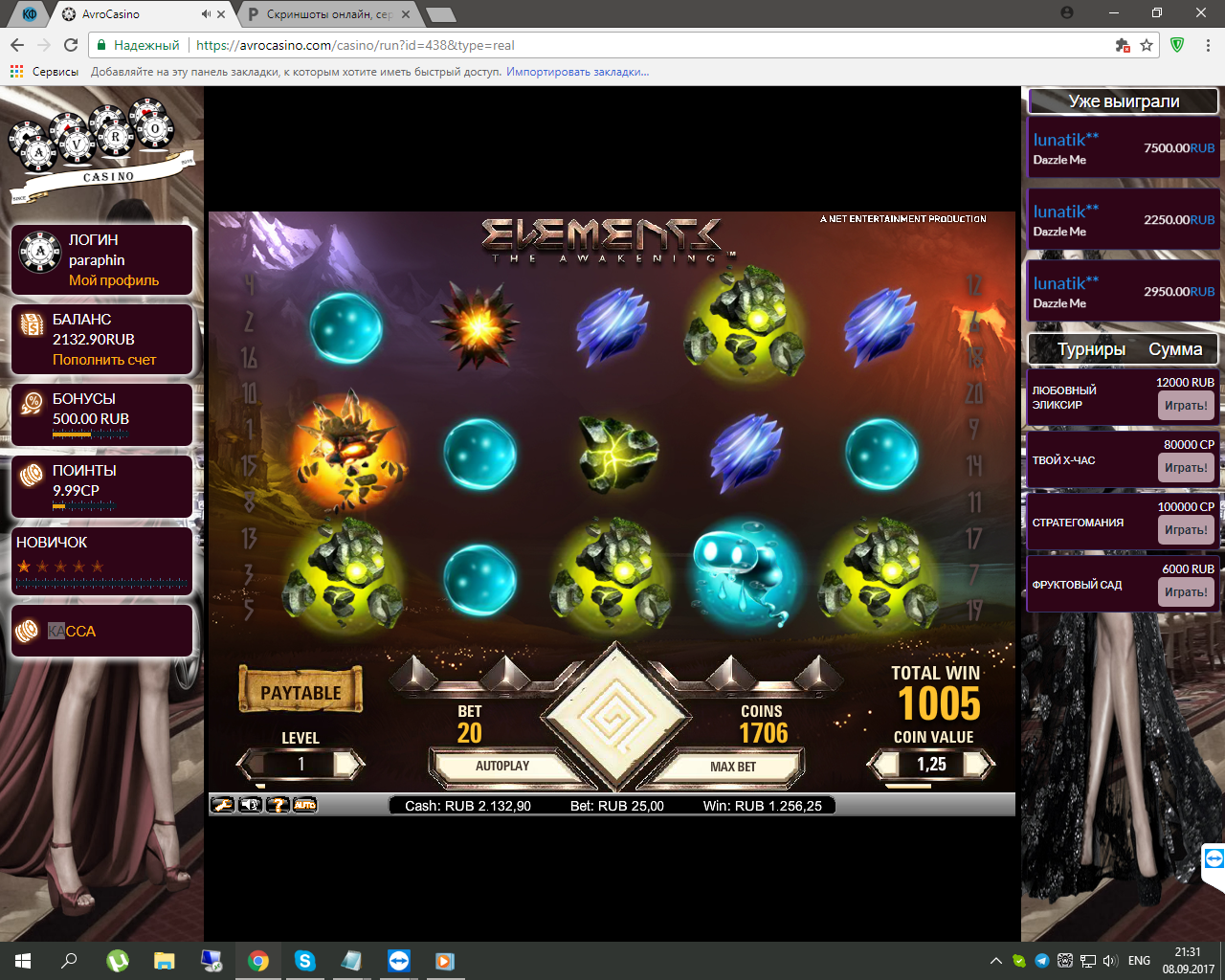
Task: Click the lunatik 7500.00 RUB winner entry
Action: pos(1123,147)
